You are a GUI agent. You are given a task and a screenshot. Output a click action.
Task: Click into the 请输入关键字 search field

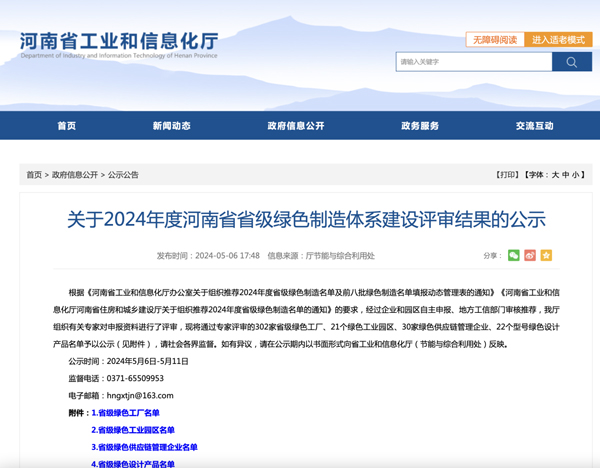pyautogui.click(x=473, y=62)
